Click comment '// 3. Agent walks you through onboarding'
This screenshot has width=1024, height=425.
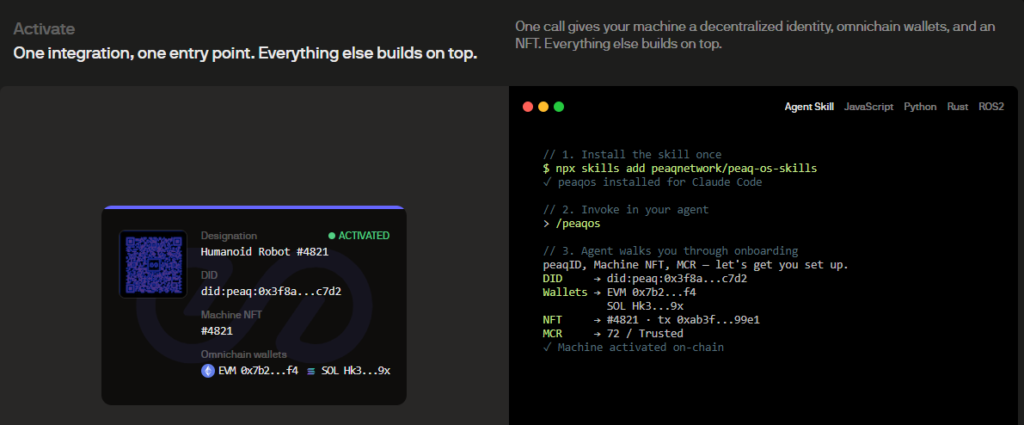(x=670, y=251)
